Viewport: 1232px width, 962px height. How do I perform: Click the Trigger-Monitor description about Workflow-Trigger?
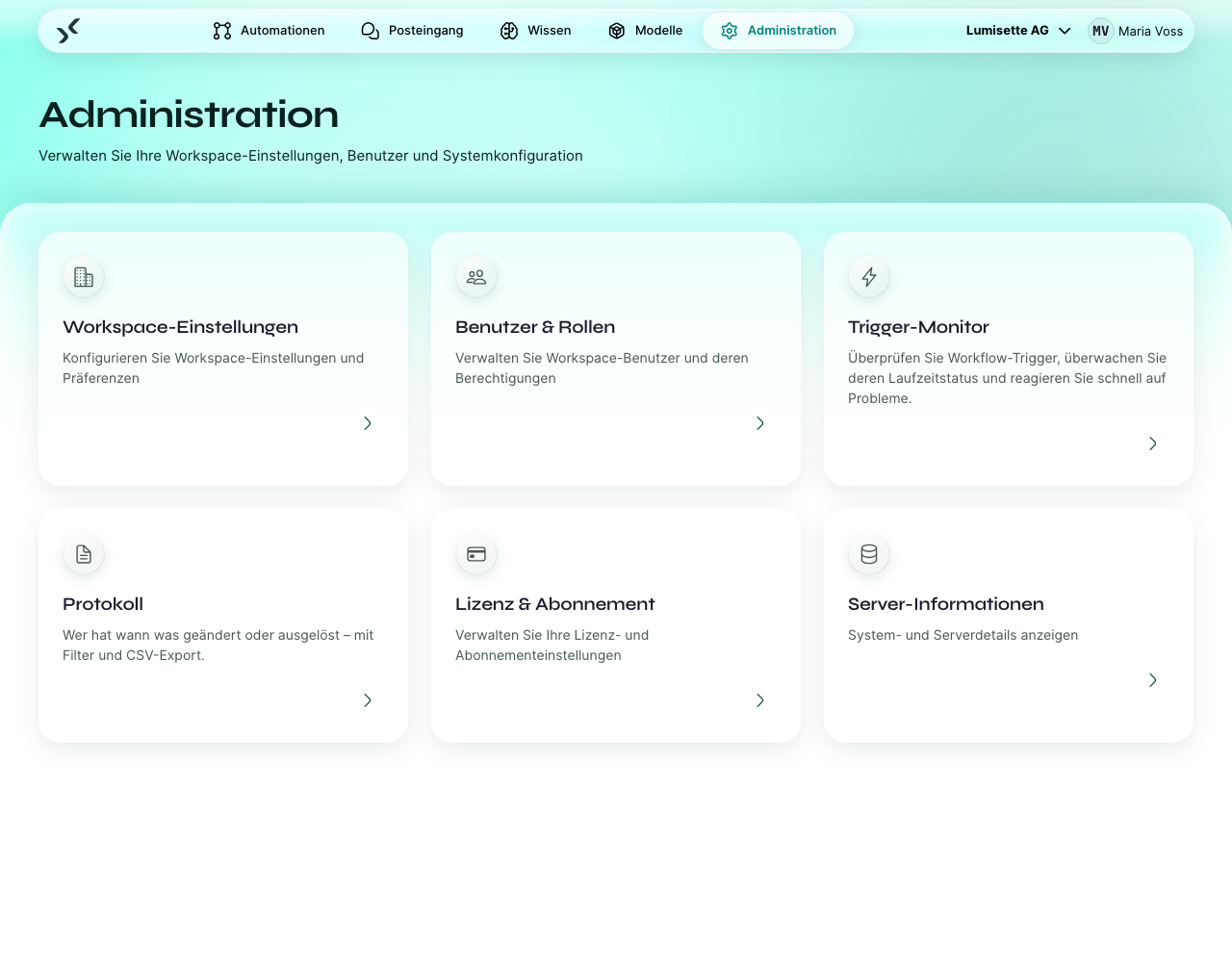tap(1007, 378)
